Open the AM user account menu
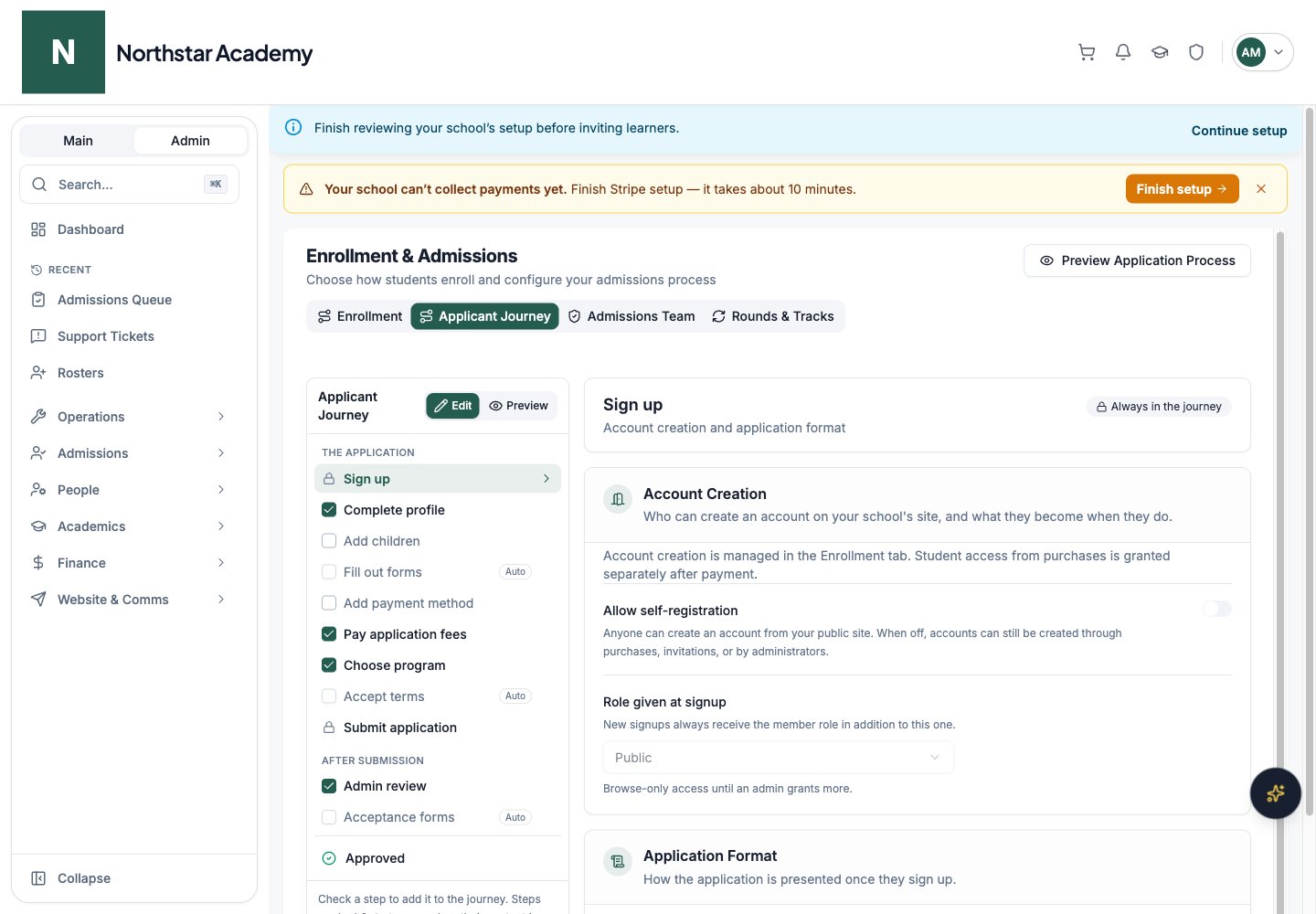This screenshot has width=1316, height=914. [1262, 52]
